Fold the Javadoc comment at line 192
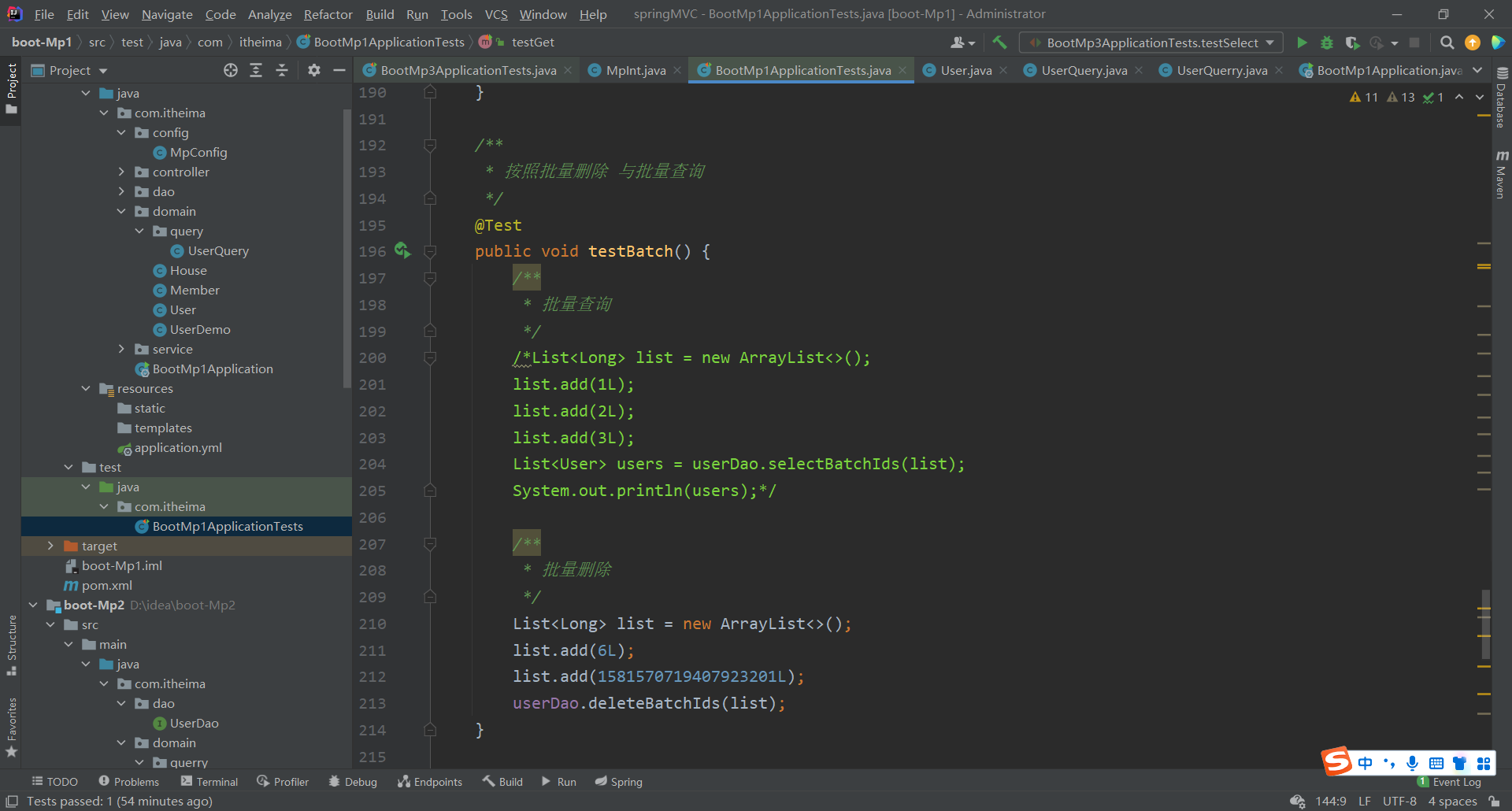 pos(430,146)
